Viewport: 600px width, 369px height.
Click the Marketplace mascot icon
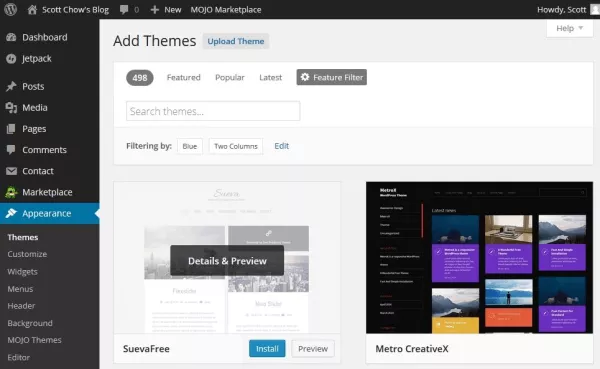coord(11,192)
